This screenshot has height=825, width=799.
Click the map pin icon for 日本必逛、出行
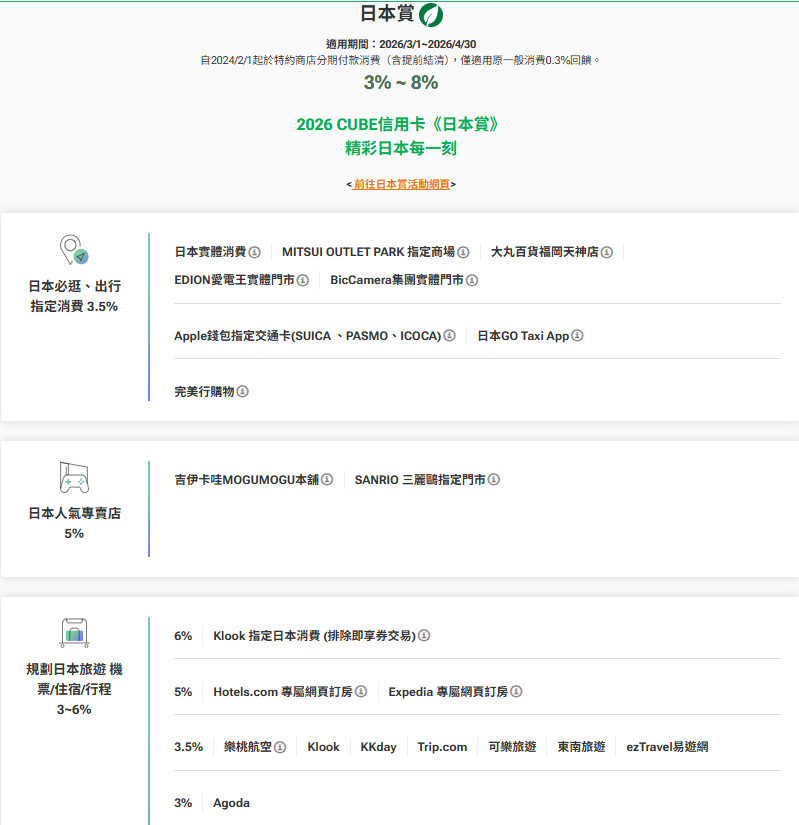(x=73, y=250)
